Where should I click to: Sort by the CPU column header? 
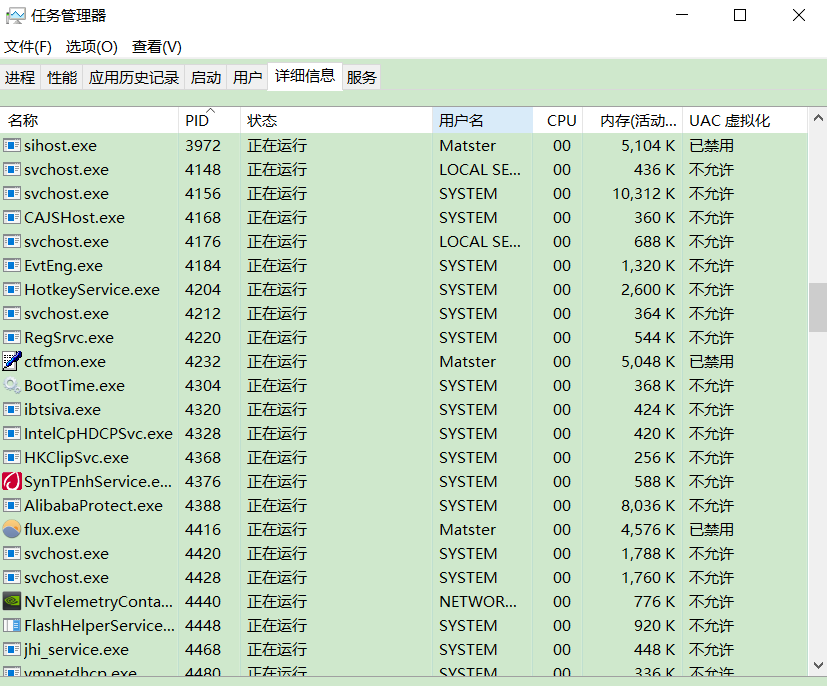click(557, 120)
